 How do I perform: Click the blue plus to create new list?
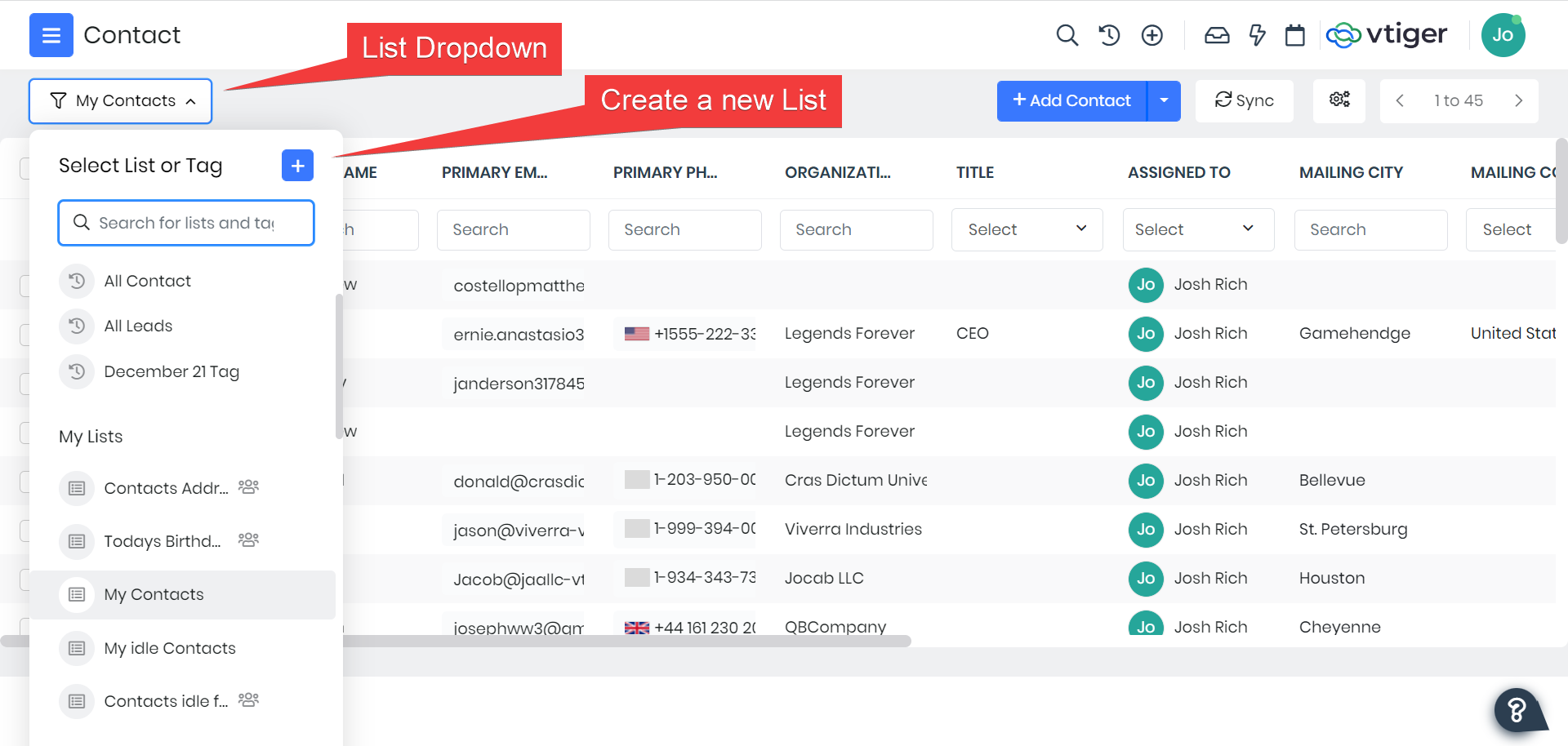pyautogui.click(x=297, y=166)
